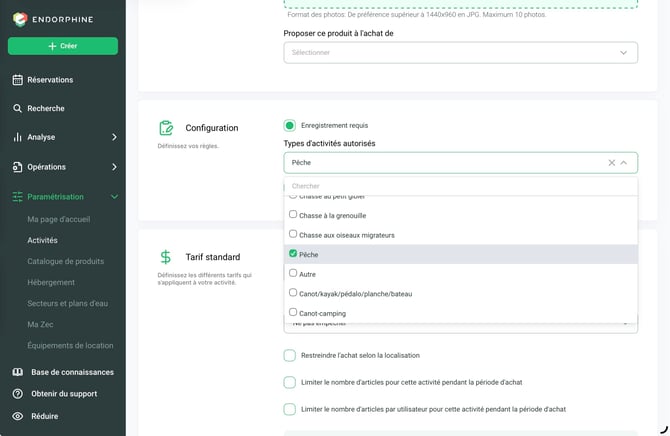Click the Obtenir du support help icon

click(x=18, y=394)
